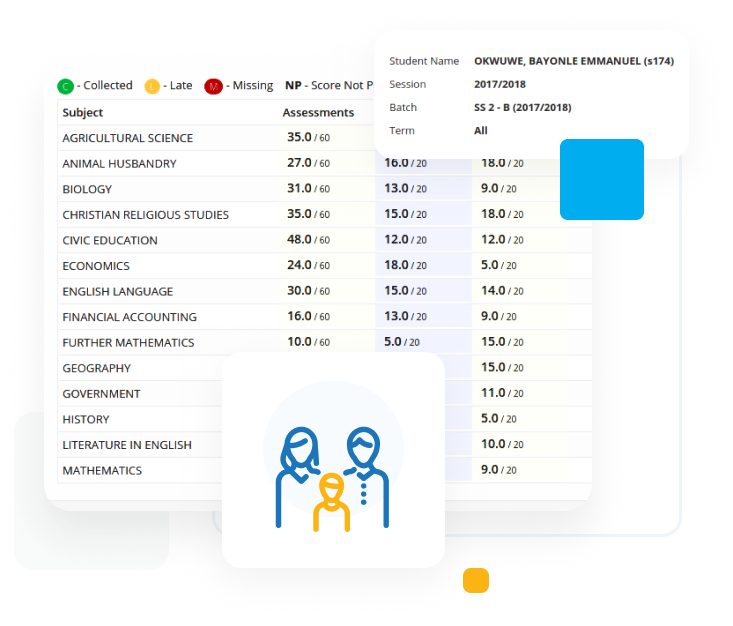Click student name OKWUWE, BAYONLE EMMANUEL (s174)
This screenshot has width=733, height=626.
pyautogui.click(x=574, y=61)
